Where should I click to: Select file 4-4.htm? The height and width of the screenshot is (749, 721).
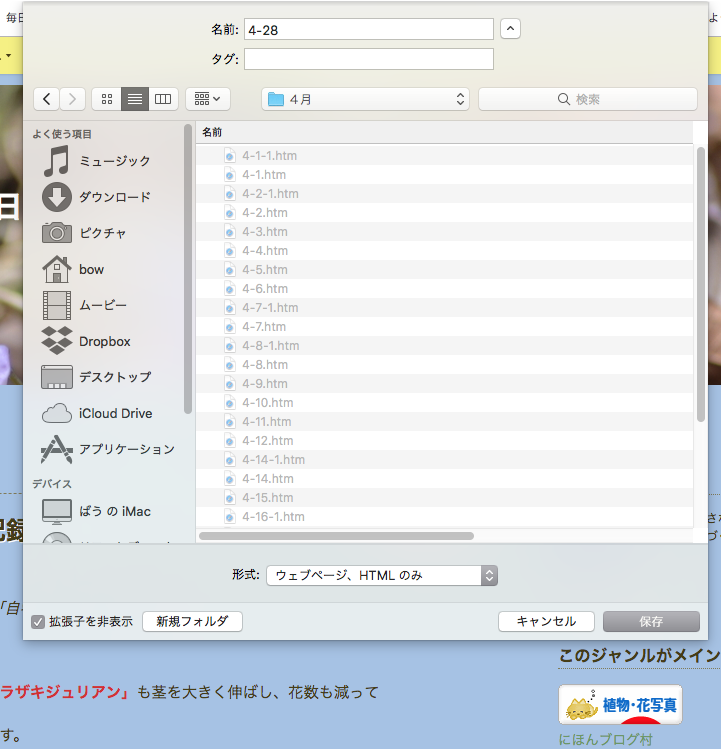coord(444,251)
